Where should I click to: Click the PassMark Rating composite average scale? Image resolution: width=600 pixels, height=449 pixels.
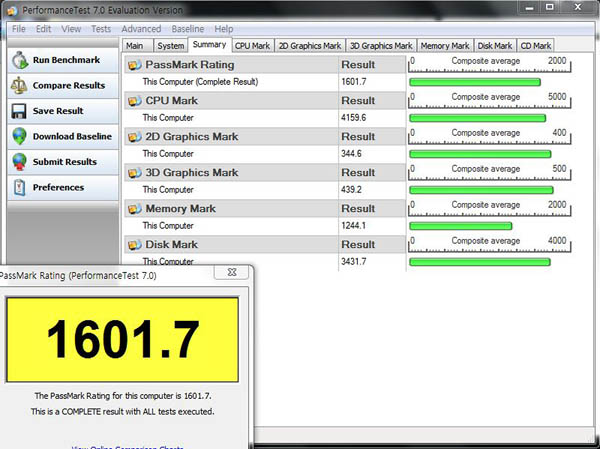point(489,64)
